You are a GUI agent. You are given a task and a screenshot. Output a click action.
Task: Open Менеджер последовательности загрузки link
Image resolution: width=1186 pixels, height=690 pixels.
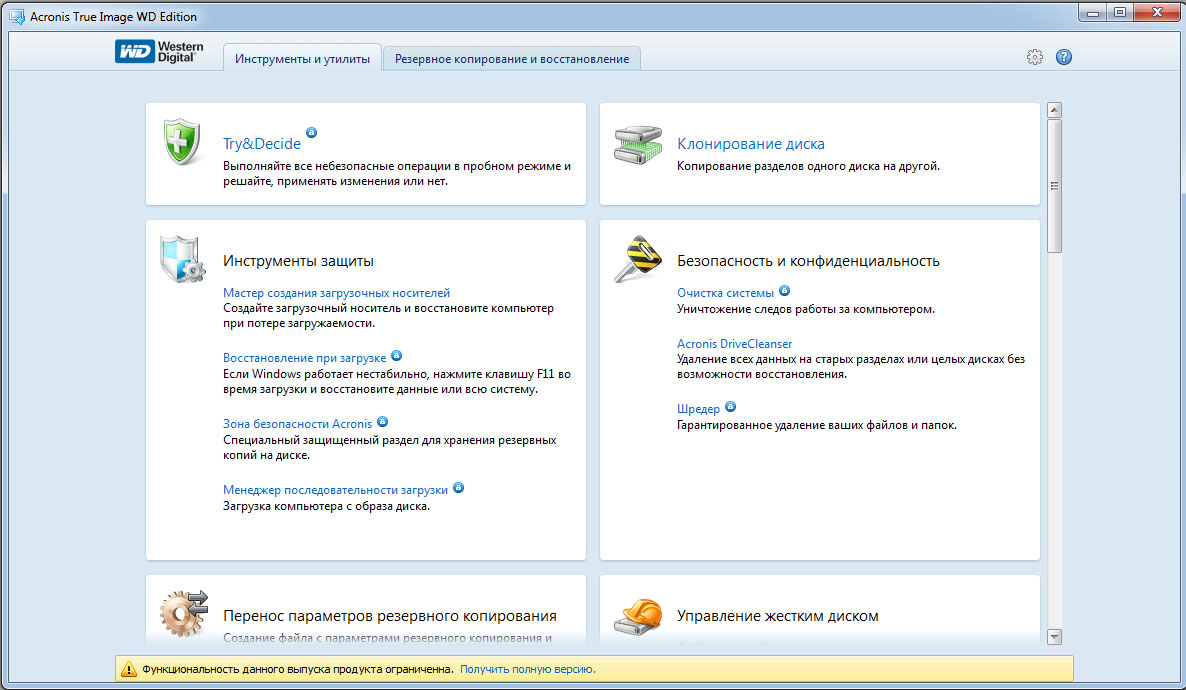335,490
